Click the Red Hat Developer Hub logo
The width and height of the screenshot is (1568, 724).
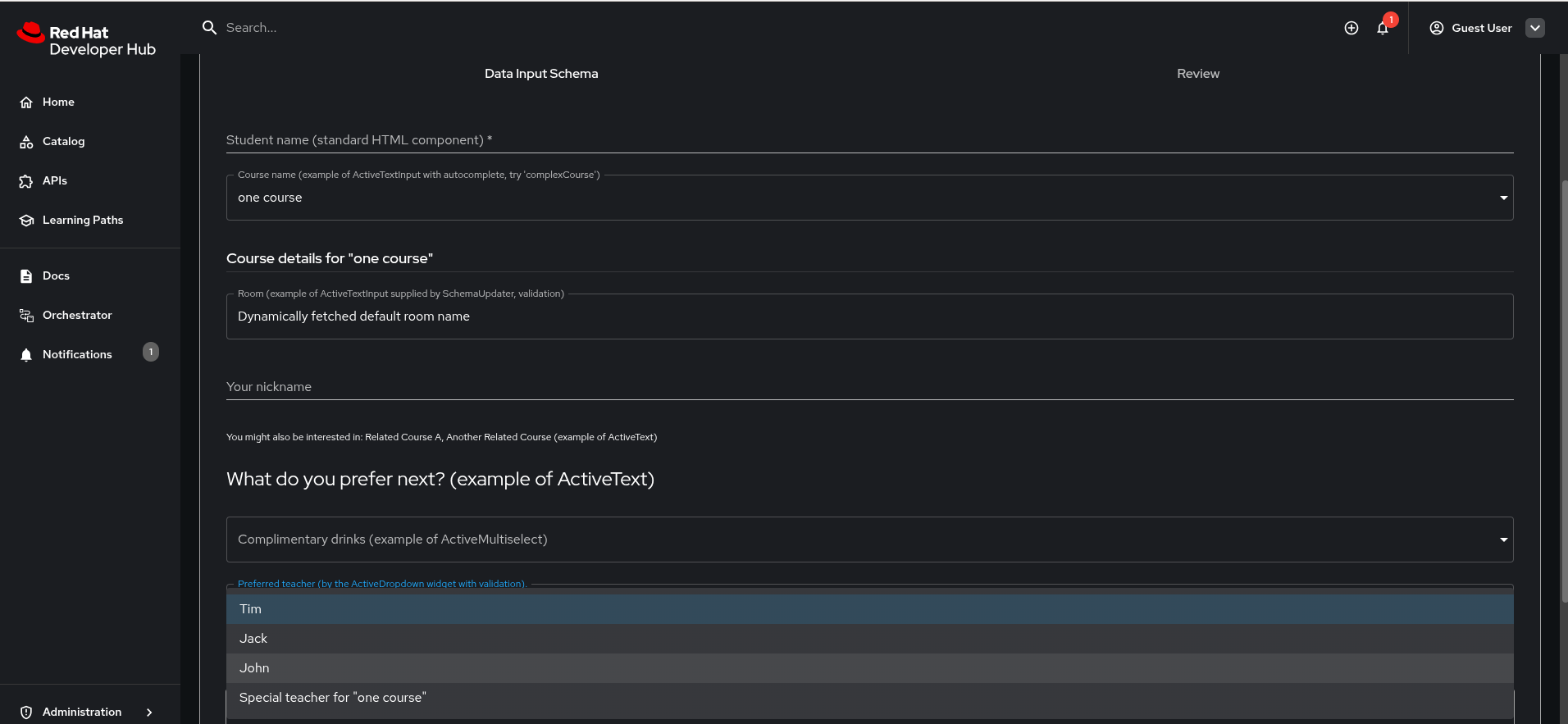click(x=86, y=39)
